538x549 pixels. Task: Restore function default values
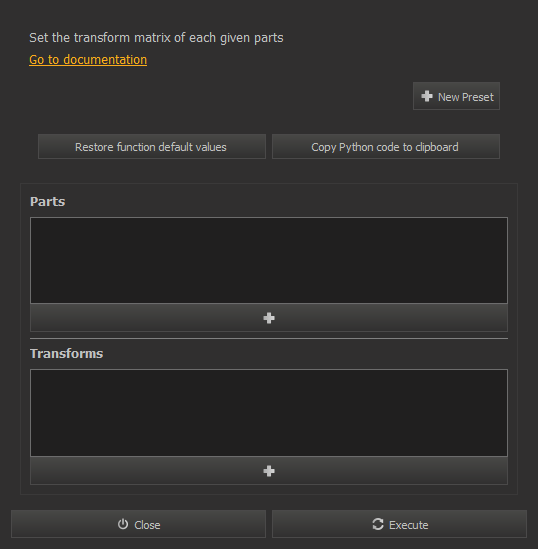152,147
